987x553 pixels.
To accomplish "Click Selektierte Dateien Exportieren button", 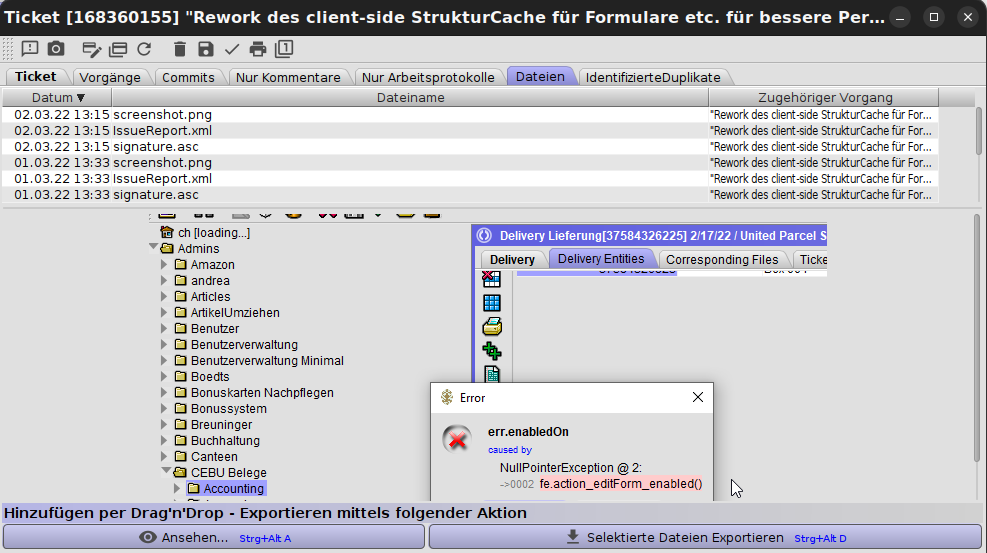I will 705,538.
